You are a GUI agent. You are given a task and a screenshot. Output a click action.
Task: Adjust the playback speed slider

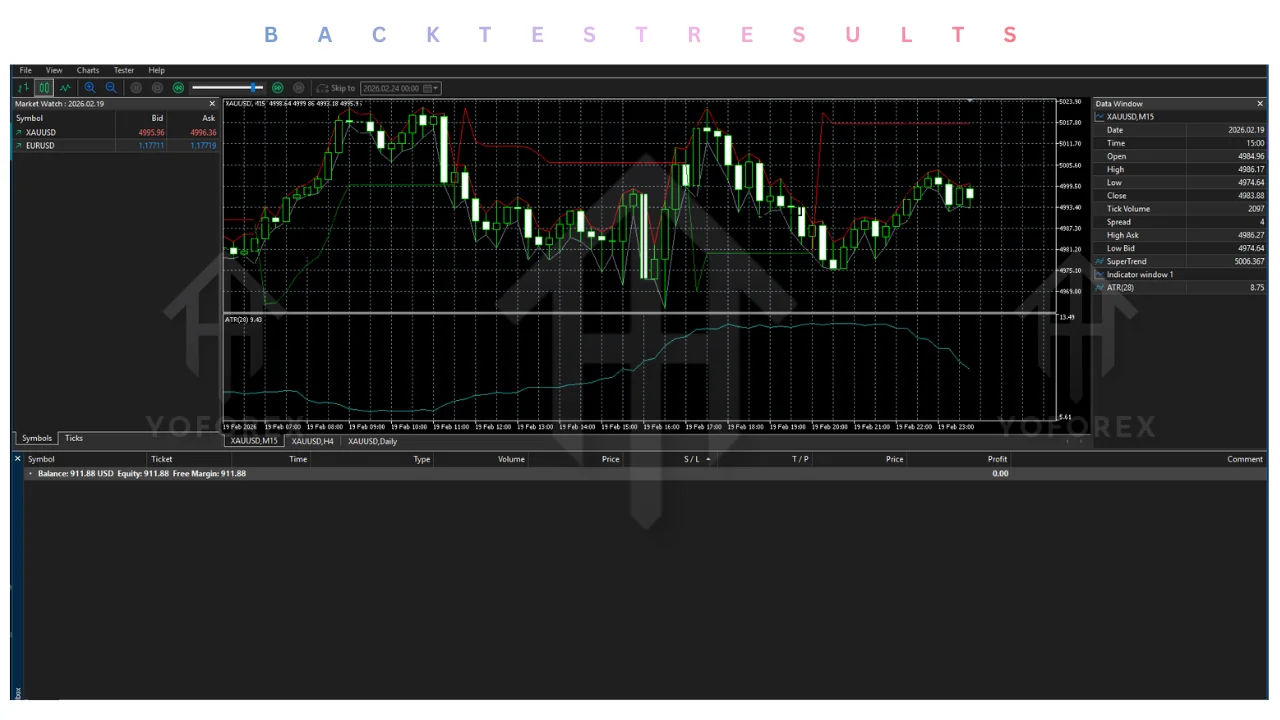(x=255, y=88)
